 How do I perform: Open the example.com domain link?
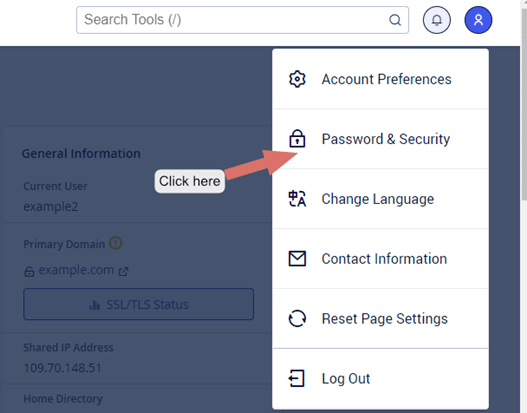76,270
